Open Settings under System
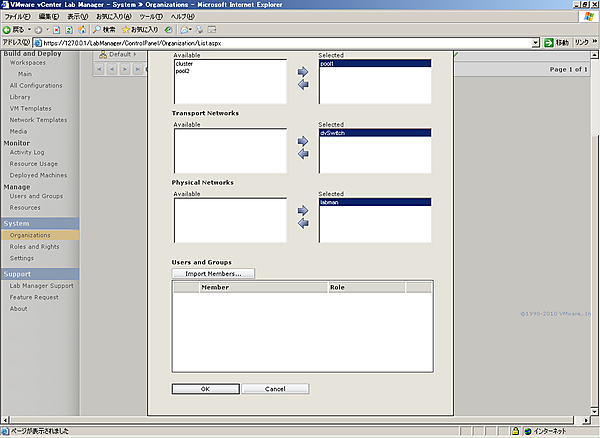Viewport: 600px width, 438px height. pyautogui.click(x=22, y=258)
